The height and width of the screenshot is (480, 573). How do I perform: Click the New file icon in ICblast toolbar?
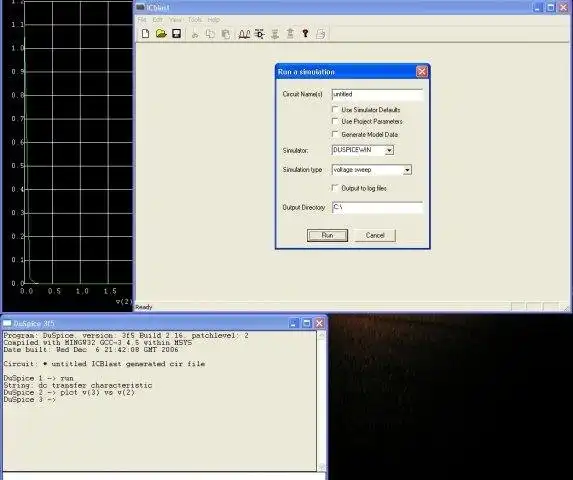tap(145, 34)
